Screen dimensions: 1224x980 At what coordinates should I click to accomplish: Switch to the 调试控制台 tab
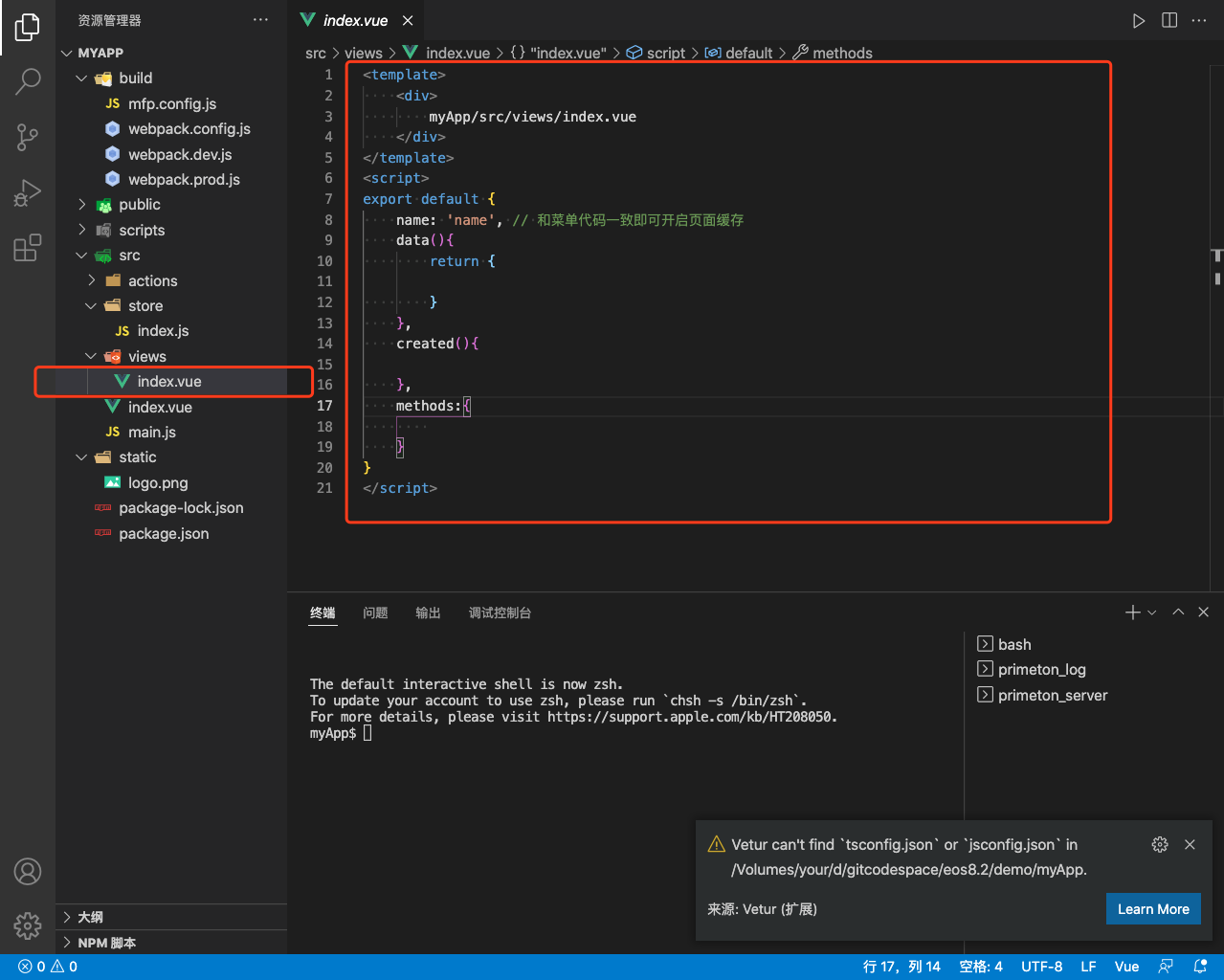pyautogui.click(x=500, y=612)
